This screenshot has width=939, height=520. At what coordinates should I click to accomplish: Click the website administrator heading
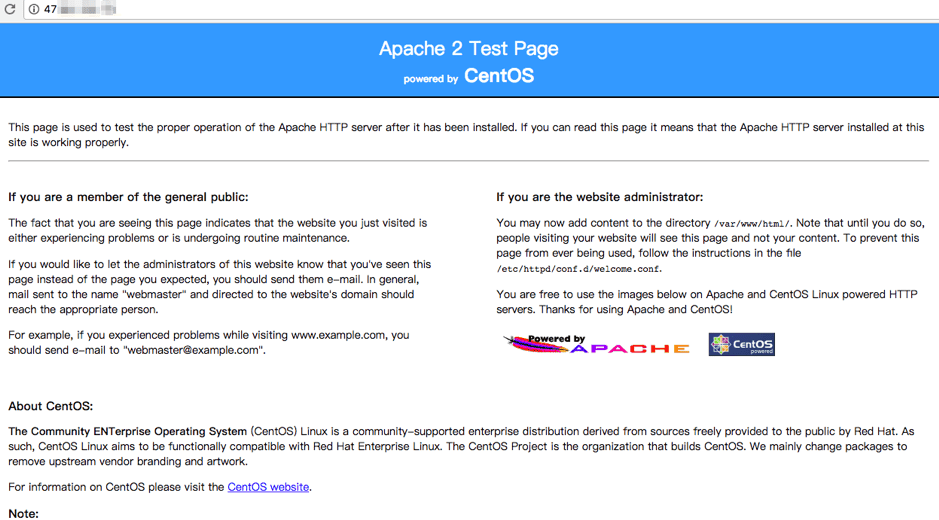click(599, 197)
